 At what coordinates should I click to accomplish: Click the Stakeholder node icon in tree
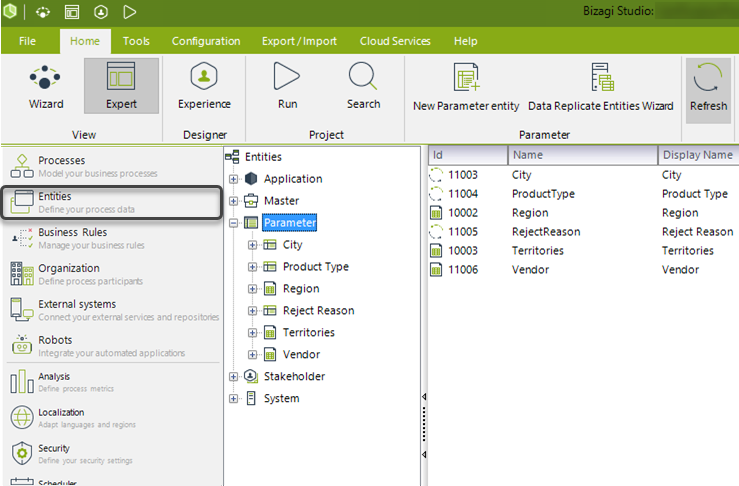[x=251, y=376]
